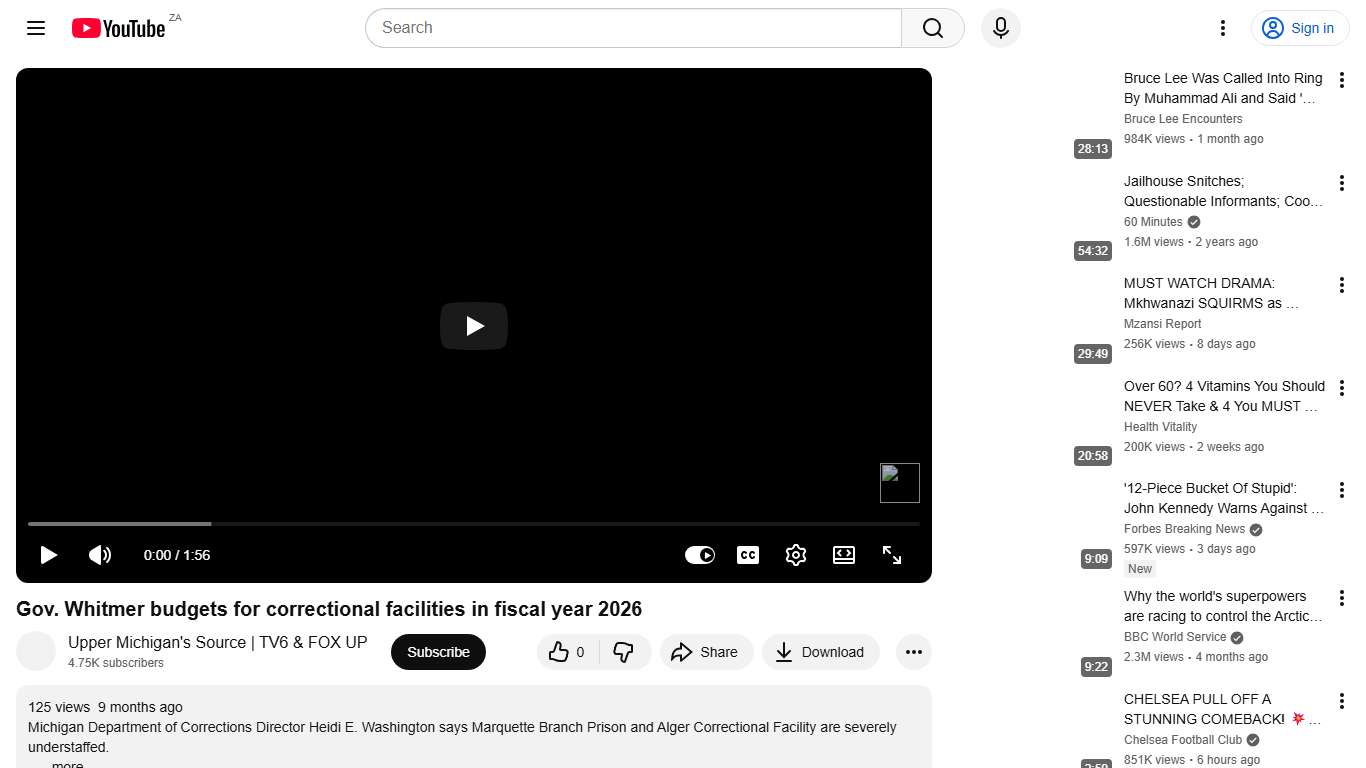This screenshot has width=1366, height=768.
Task: Open the guide with the hamburger menu
Action: click(35, 28)
